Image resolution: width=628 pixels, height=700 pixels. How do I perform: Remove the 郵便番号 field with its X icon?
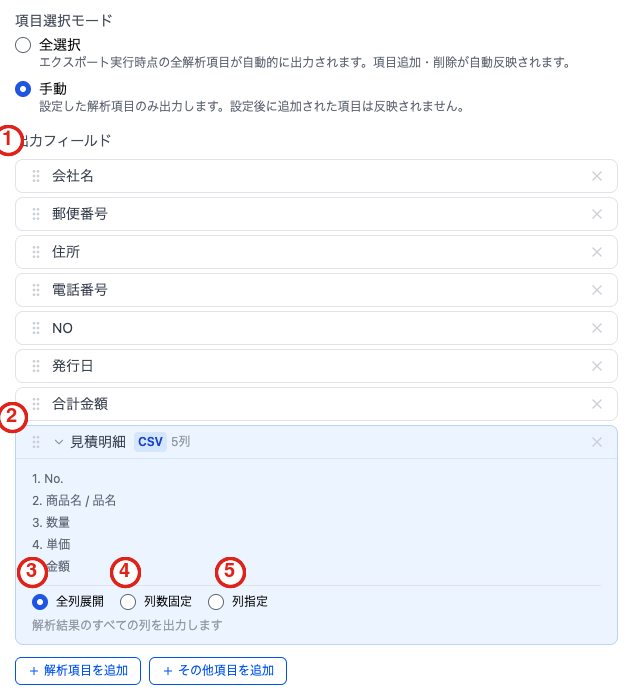[x=596, y=214]
